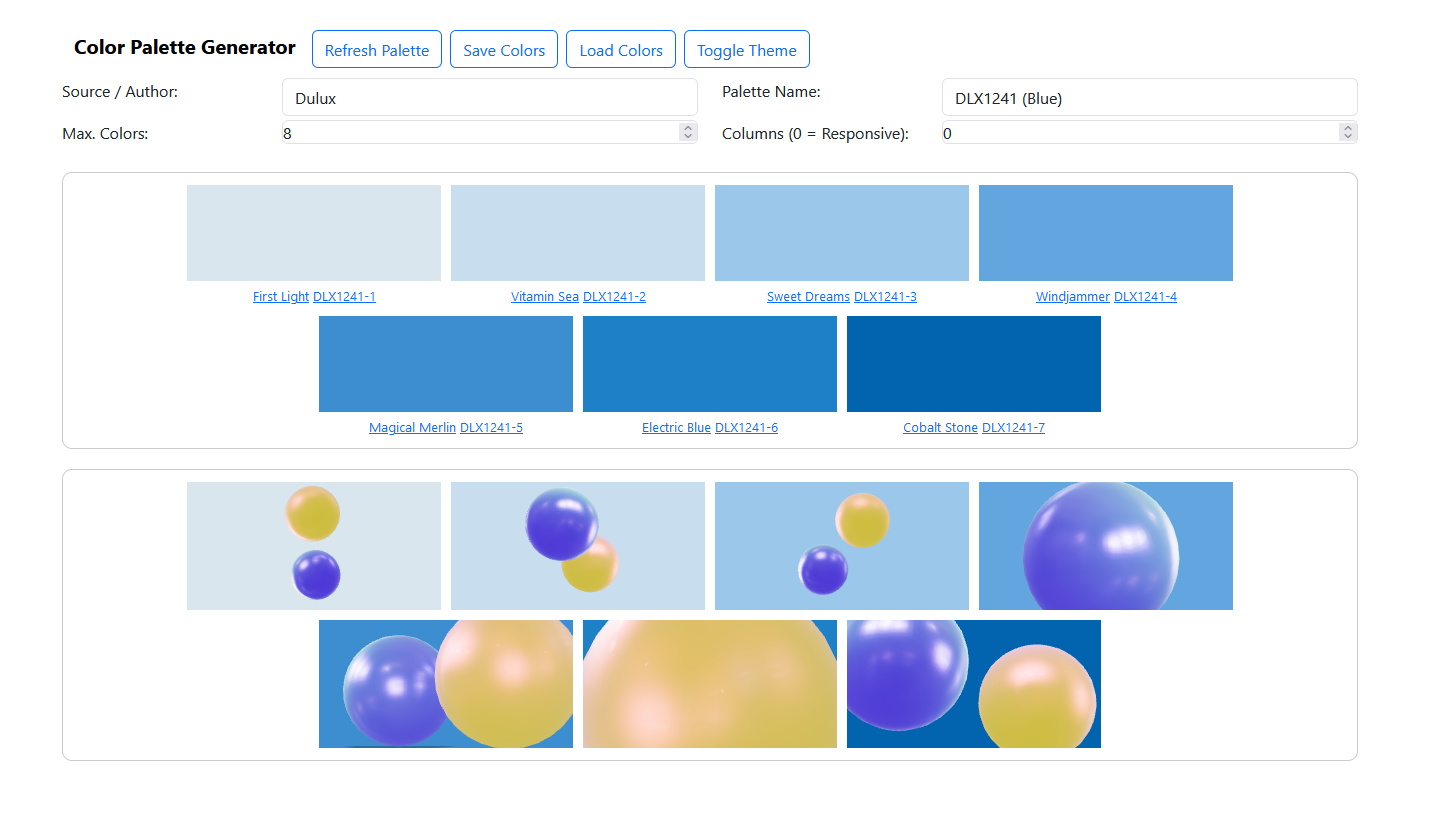Click the preview with yellow bubble above purple
This screenshot has height=817, width=1434.
click(x=842, y=546)
